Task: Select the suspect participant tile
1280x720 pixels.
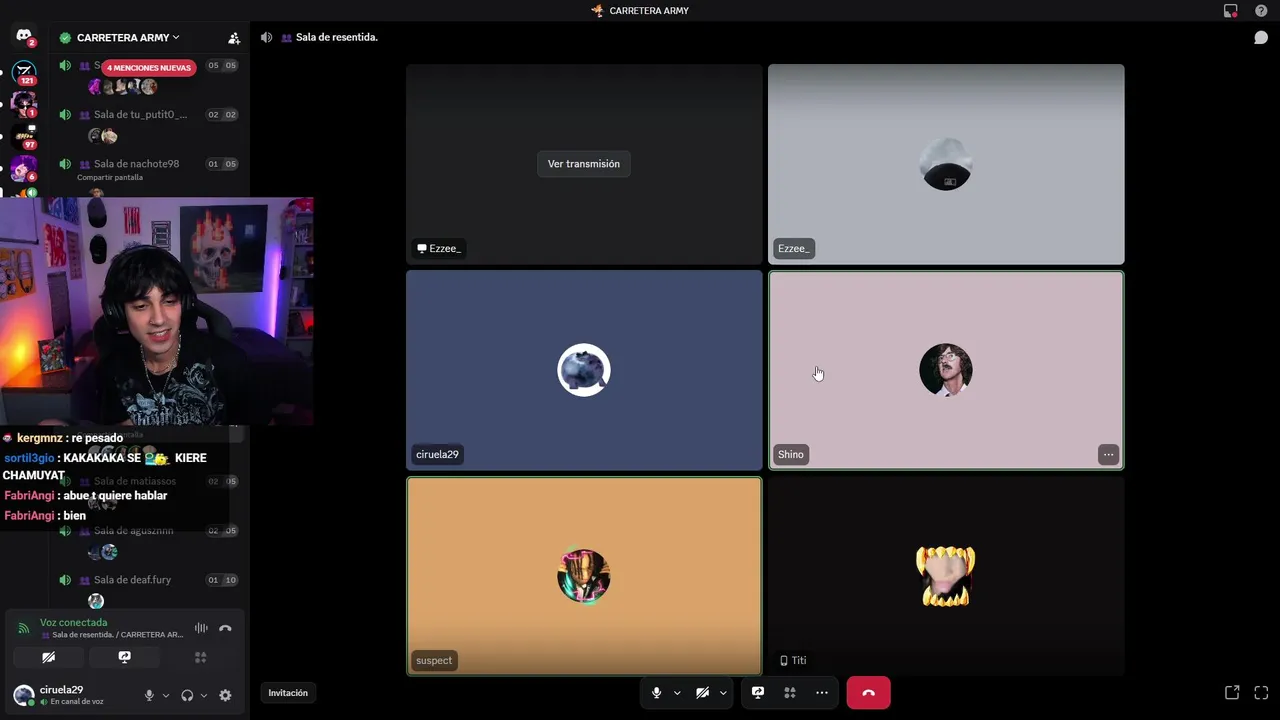Action: point(584,576)
